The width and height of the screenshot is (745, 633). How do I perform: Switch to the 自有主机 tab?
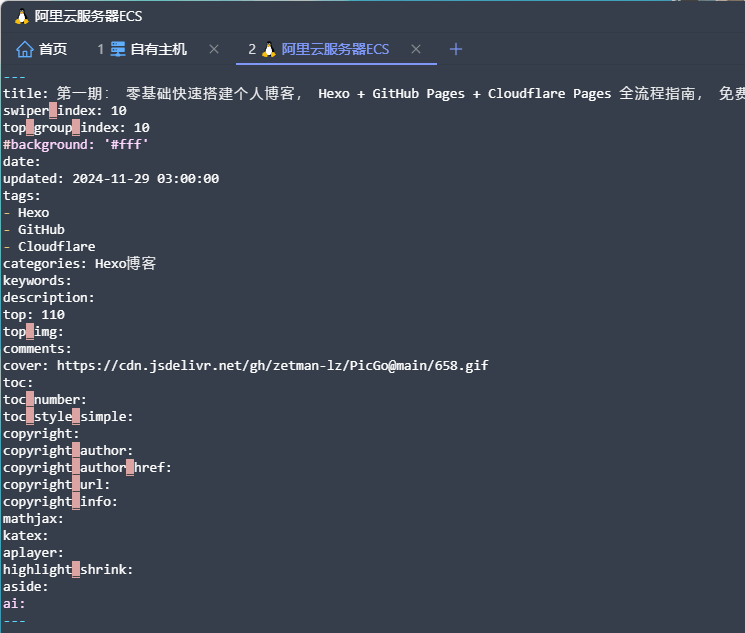(142, 49)
